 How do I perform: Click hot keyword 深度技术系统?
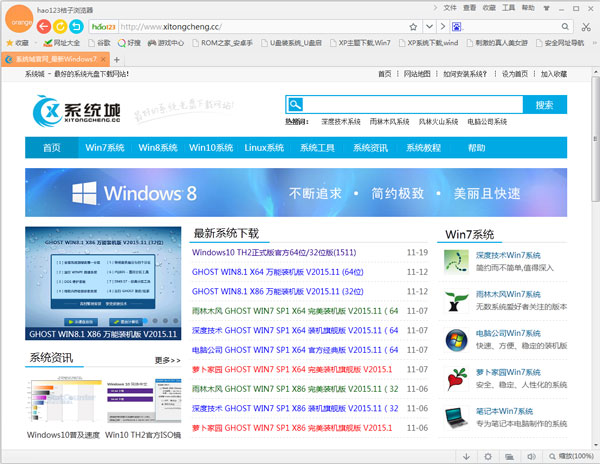pos(341,122)
